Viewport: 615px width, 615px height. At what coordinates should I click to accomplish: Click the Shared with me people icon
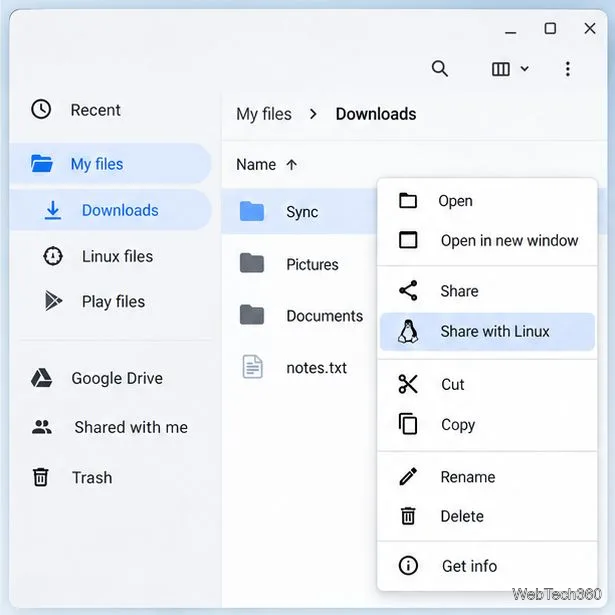point(42,427)
